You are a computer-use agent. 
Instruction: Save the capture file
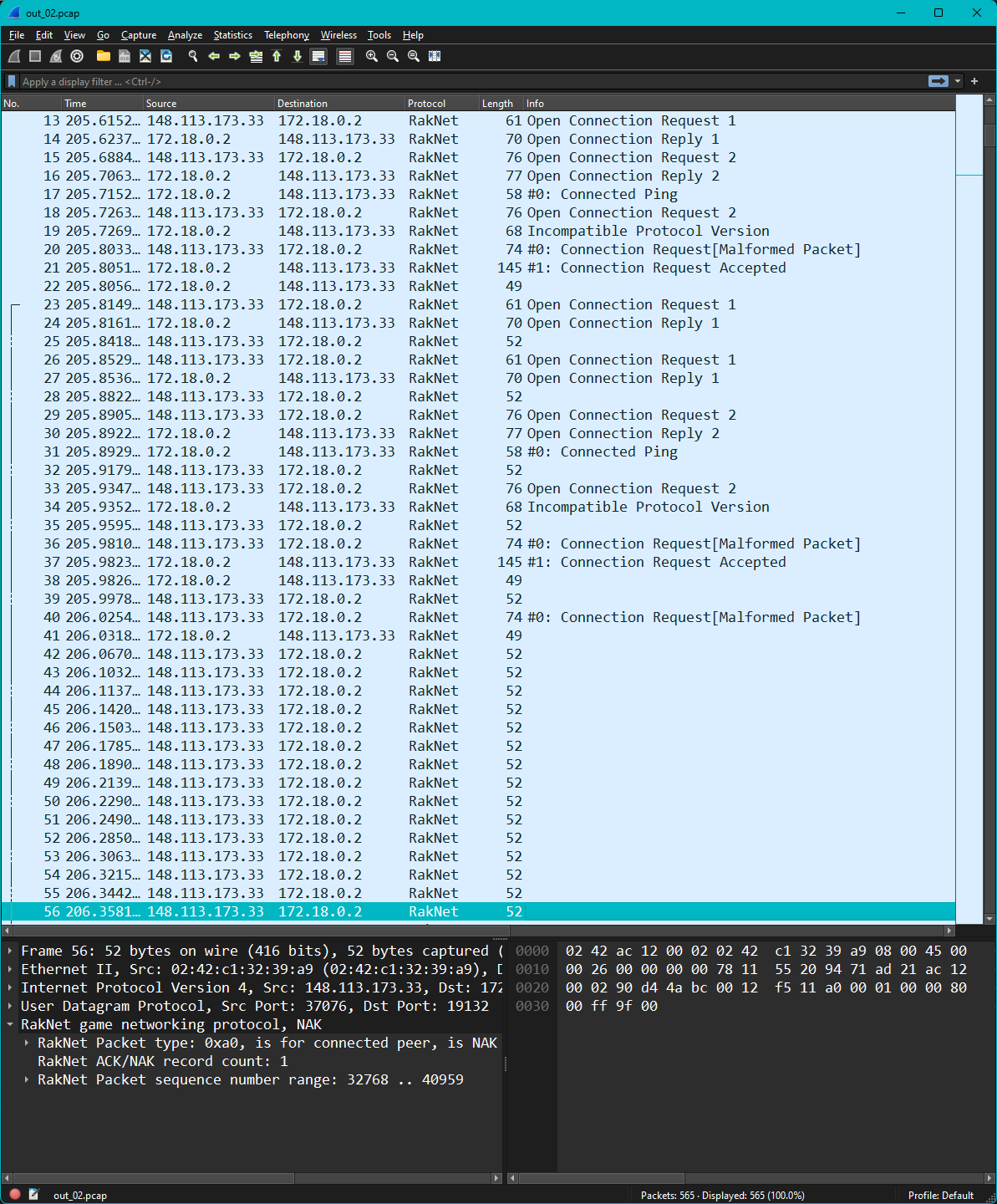coord(124,56)
